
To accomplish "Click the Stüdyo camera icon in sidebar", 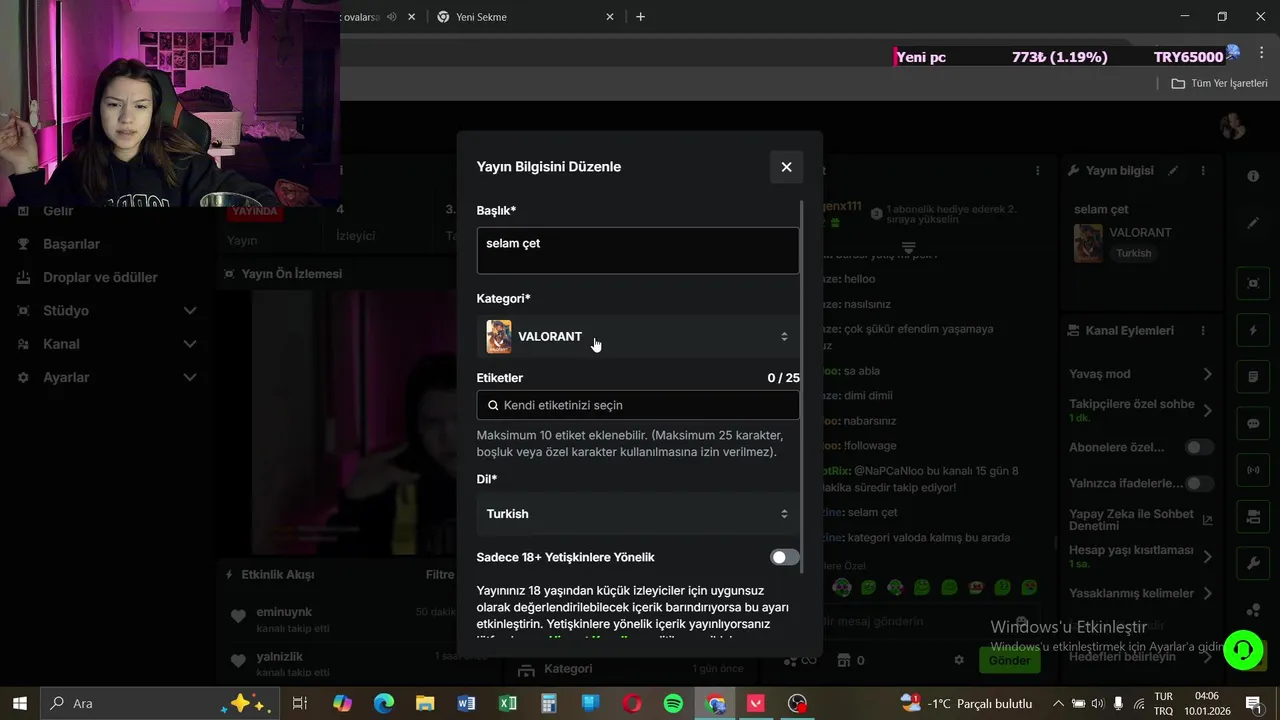I will [x=23, y=311].
